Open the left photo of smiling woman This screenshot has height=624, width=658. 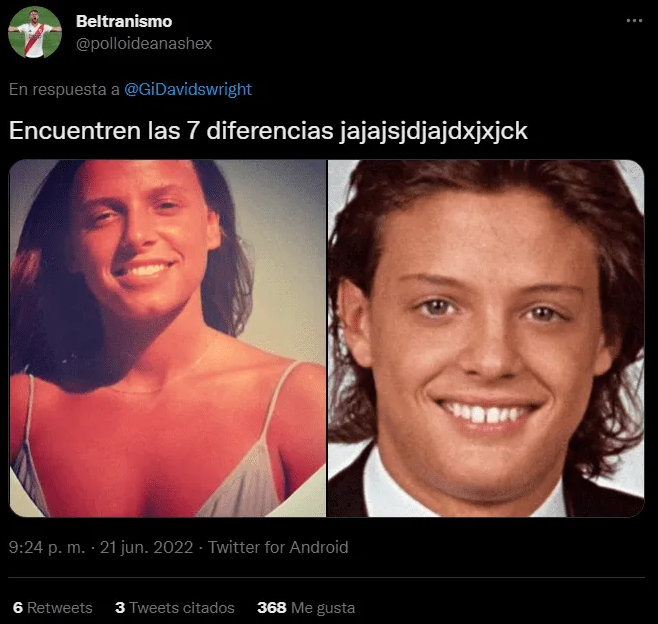(167, 338)
